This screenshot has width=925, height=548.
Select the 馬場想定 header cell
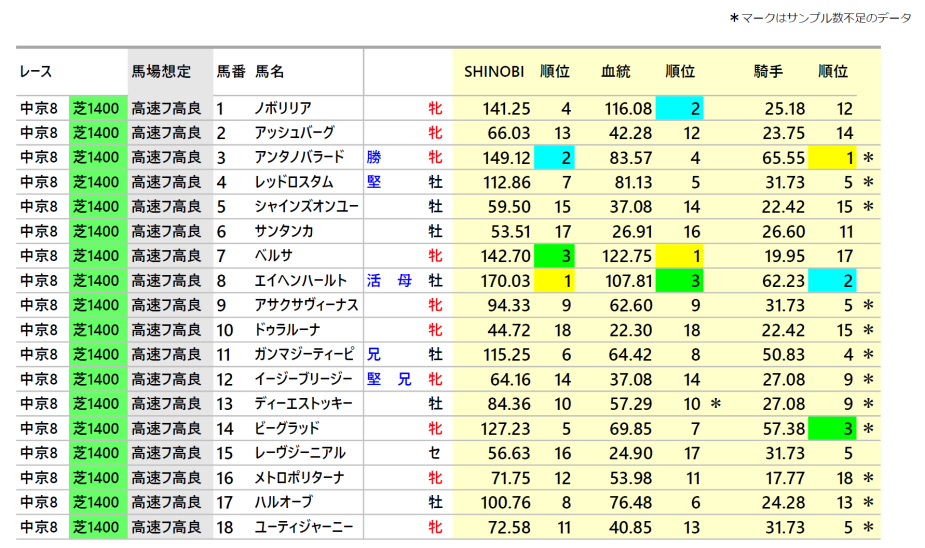tap(161, 72)
